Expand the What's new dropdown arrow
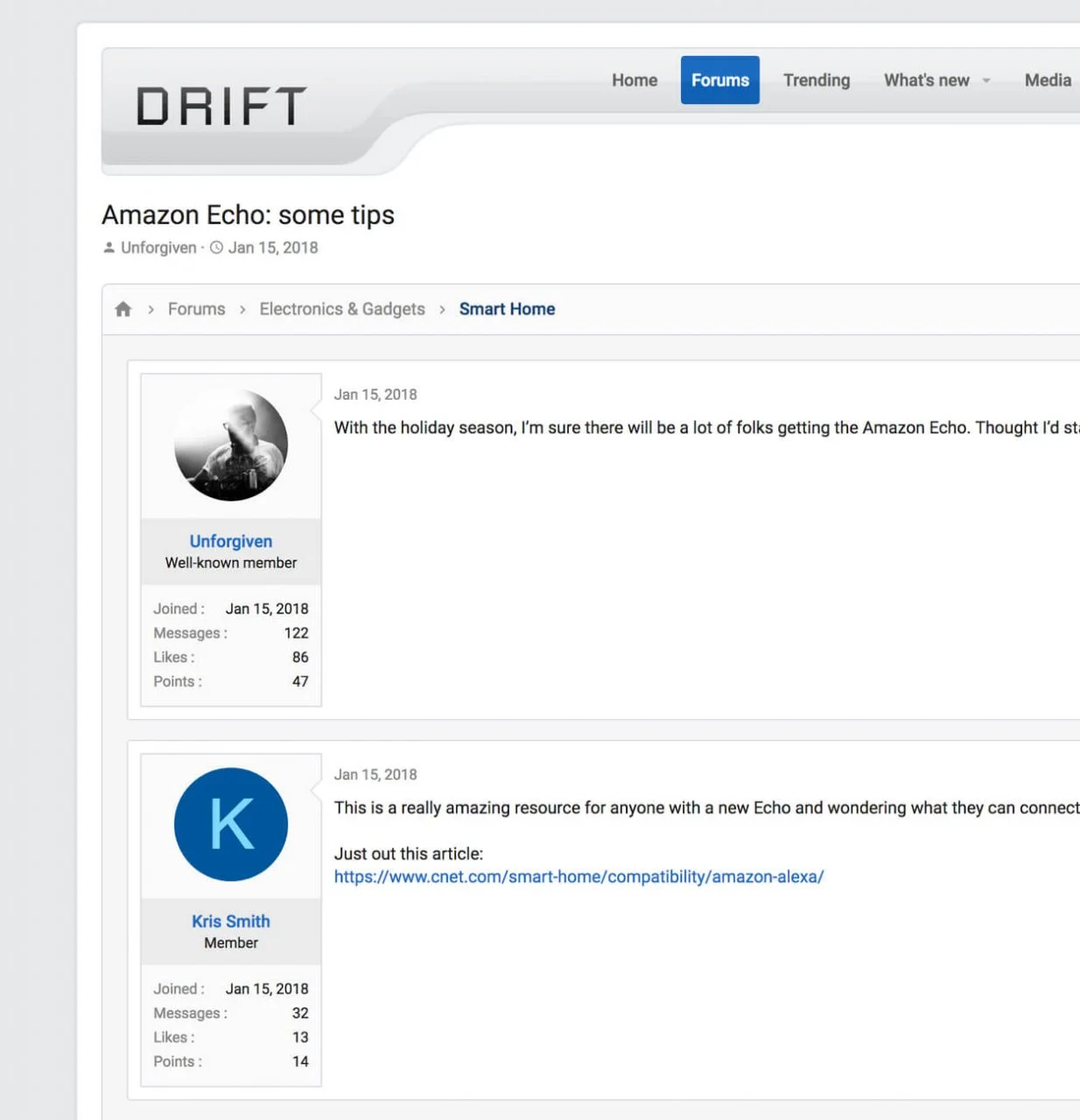The width and height of the screenshot is (1080, 1120). tap(986, 80)
